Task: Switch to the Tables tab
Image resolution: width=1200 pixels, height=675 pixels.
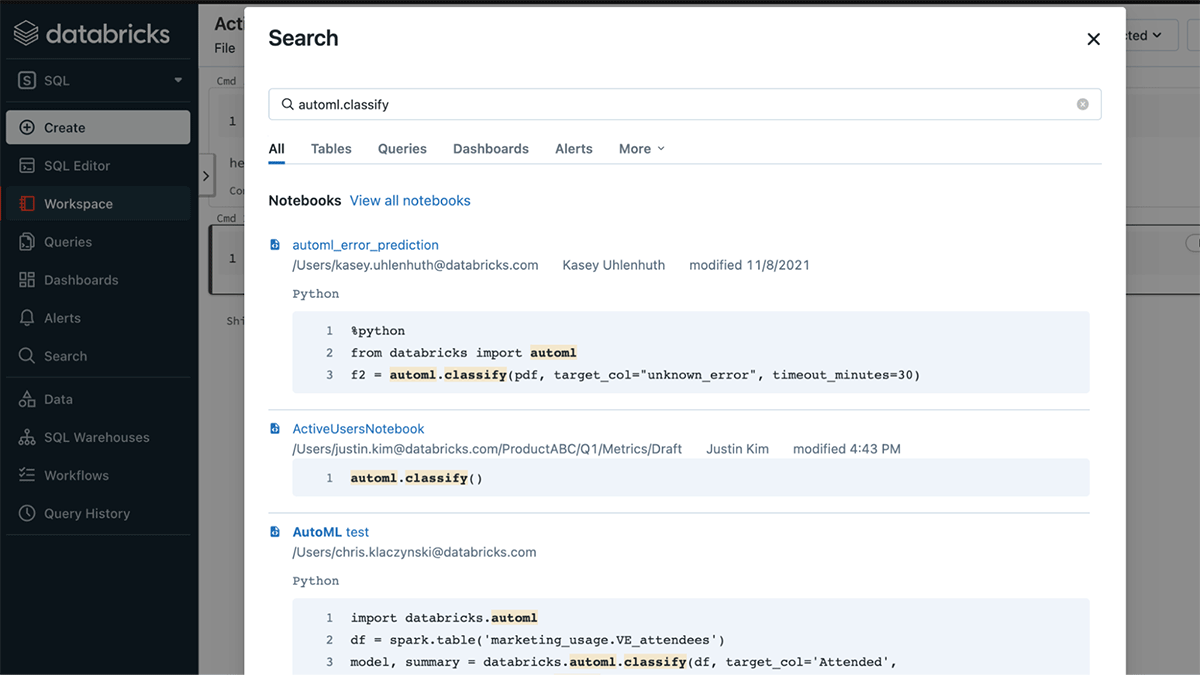Action: (x=331, y=149)
